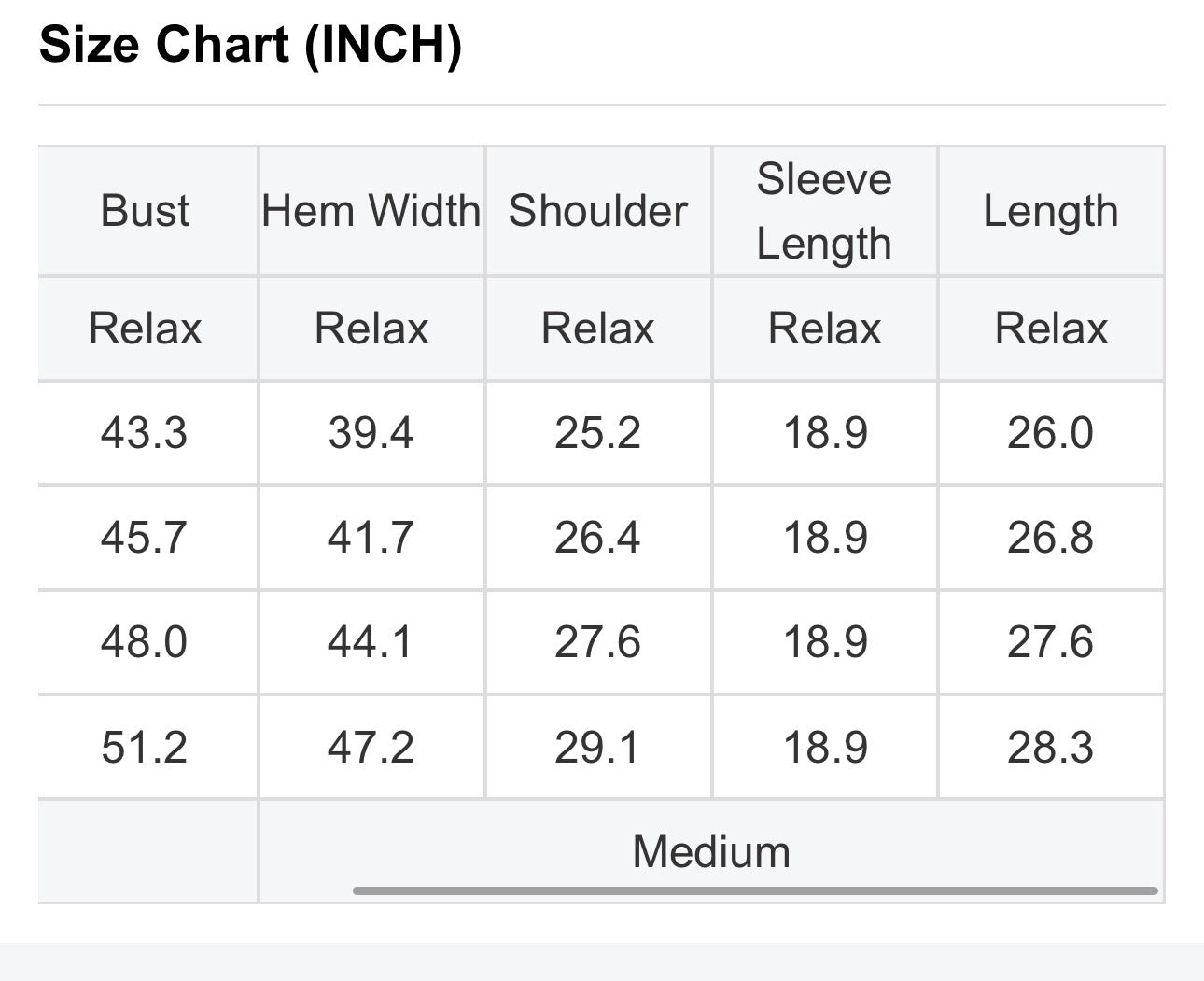1204x981 pixels.
Task: Click the length value 26.0
Action: [x=1051, y=433]
